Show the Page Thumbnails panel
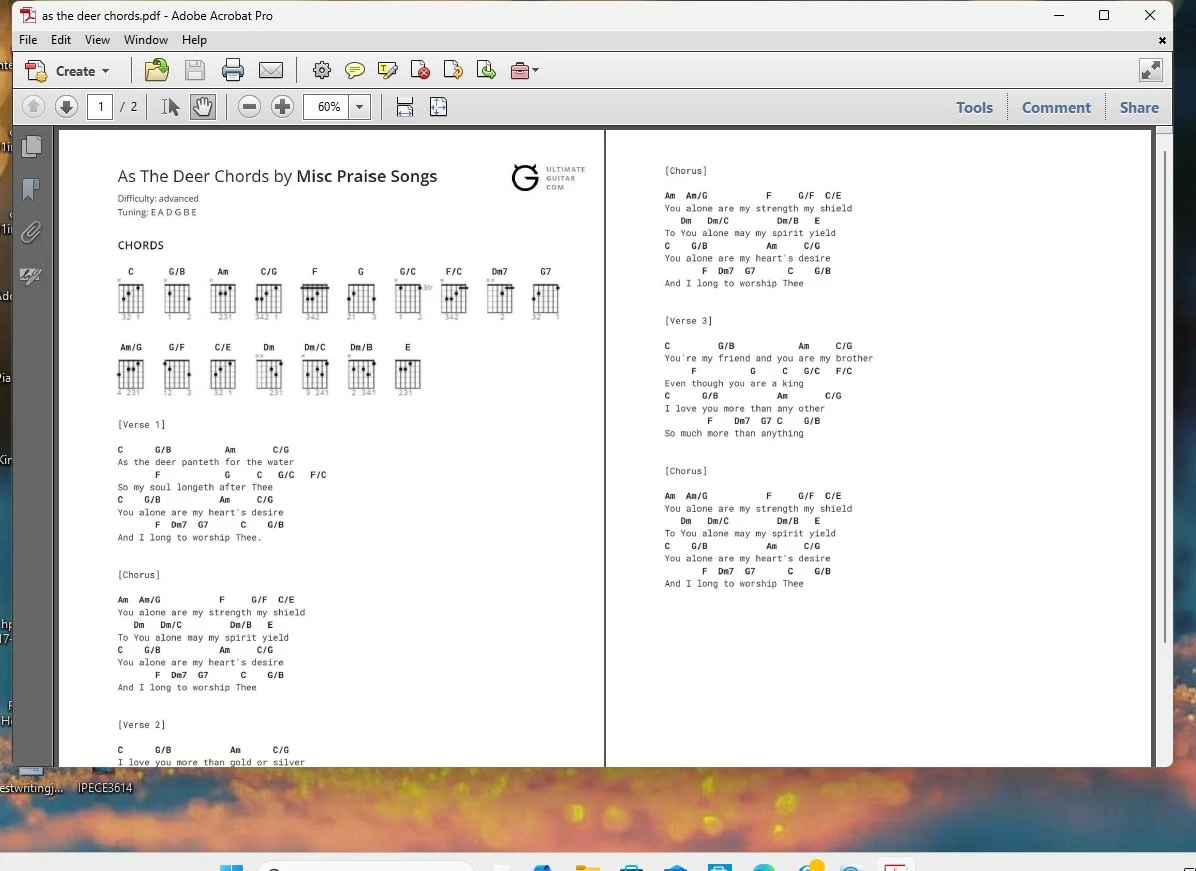The height and width of the screenshot is (871, 1196). click(x=31, y=146)
